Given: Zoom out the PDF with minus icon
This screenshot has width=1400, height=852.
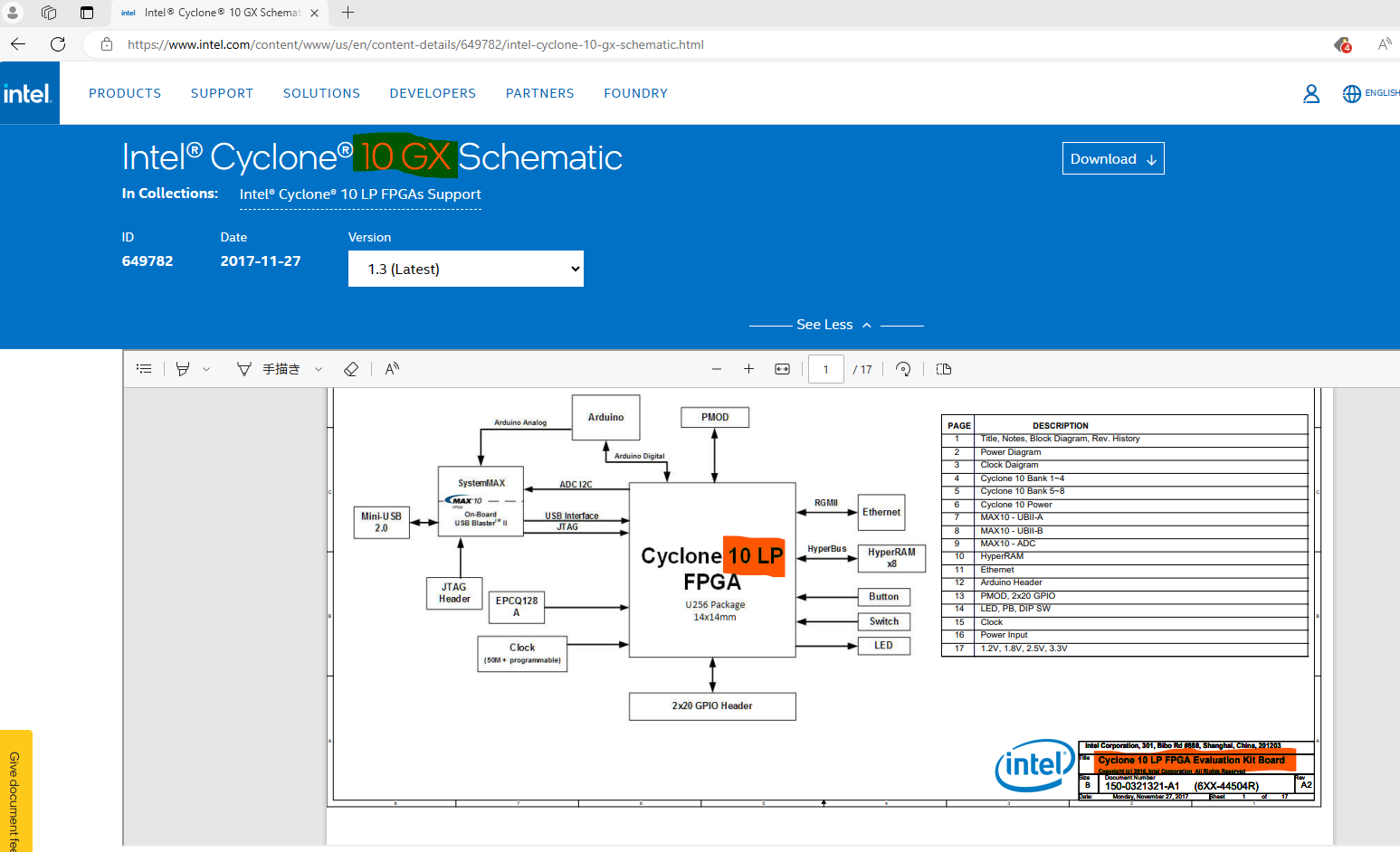Looking at the screenshot, I should (717, 369).
